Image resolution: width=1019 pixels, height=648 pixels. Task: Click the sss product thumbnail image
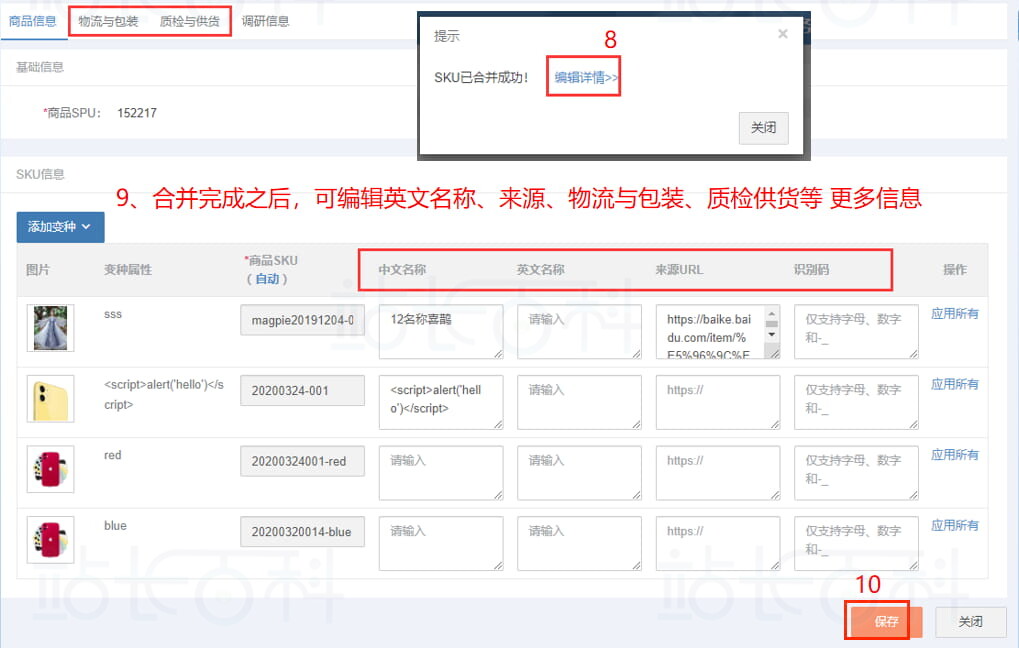coord(50,328)
